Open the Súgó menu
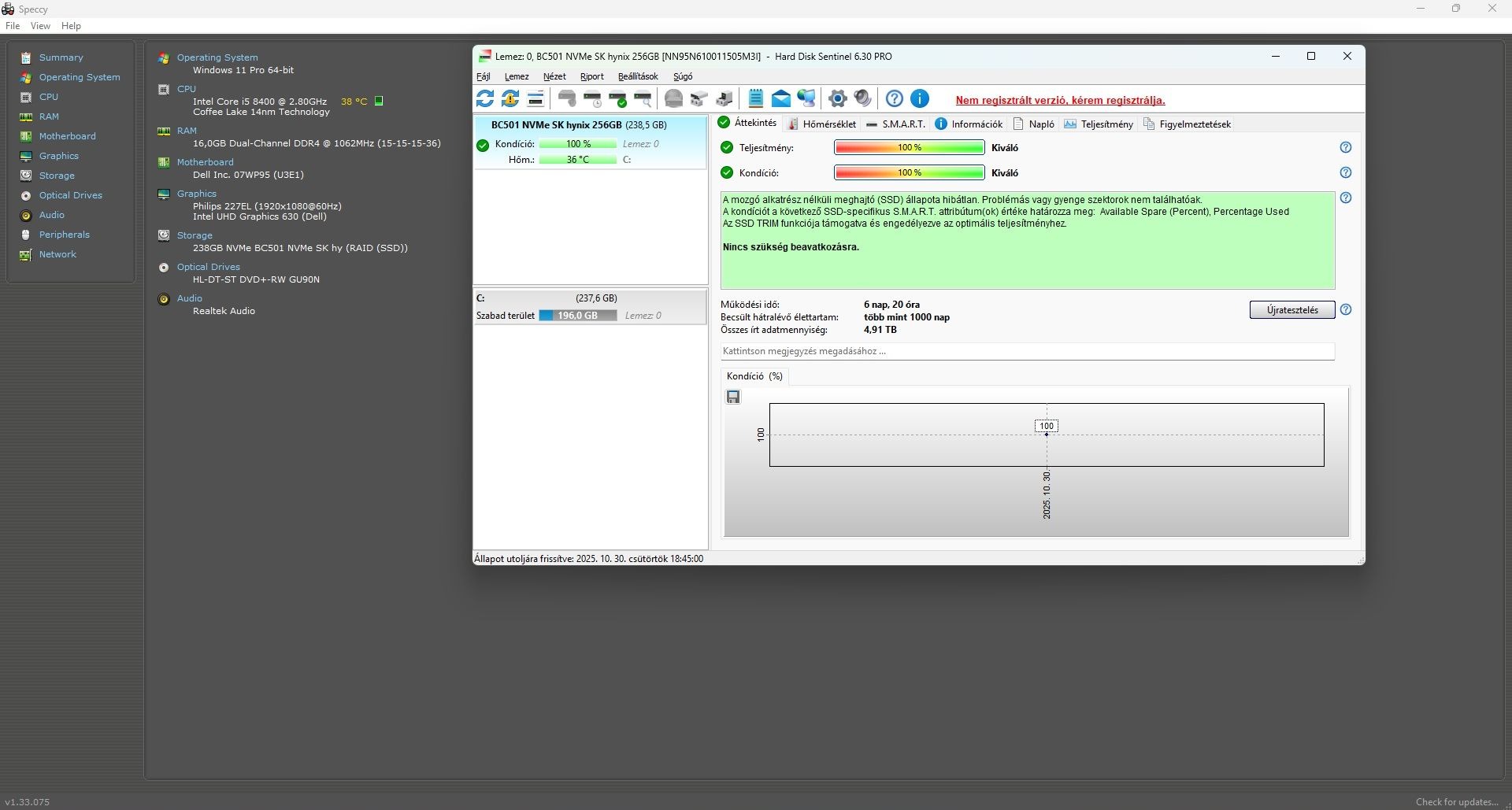The width and height of the screenshot is (1512, 810). [x=683, y=76]
